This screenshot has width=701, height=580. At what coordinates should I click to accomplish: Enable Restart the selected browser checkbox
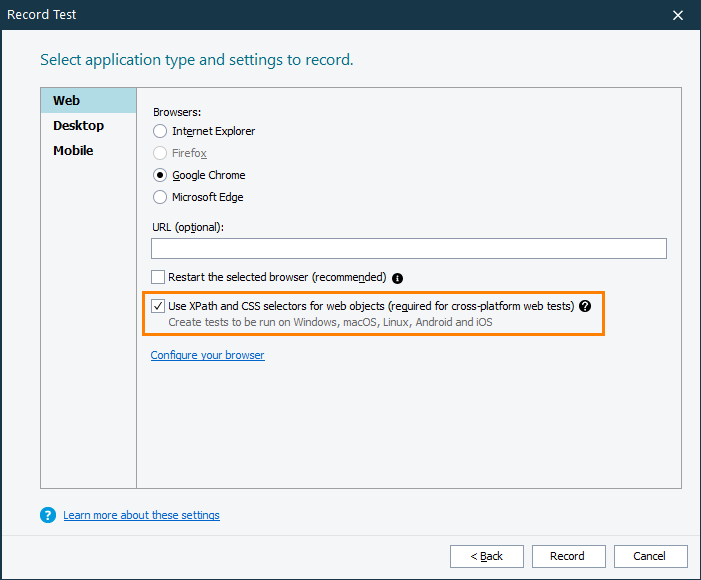point(158,277)
